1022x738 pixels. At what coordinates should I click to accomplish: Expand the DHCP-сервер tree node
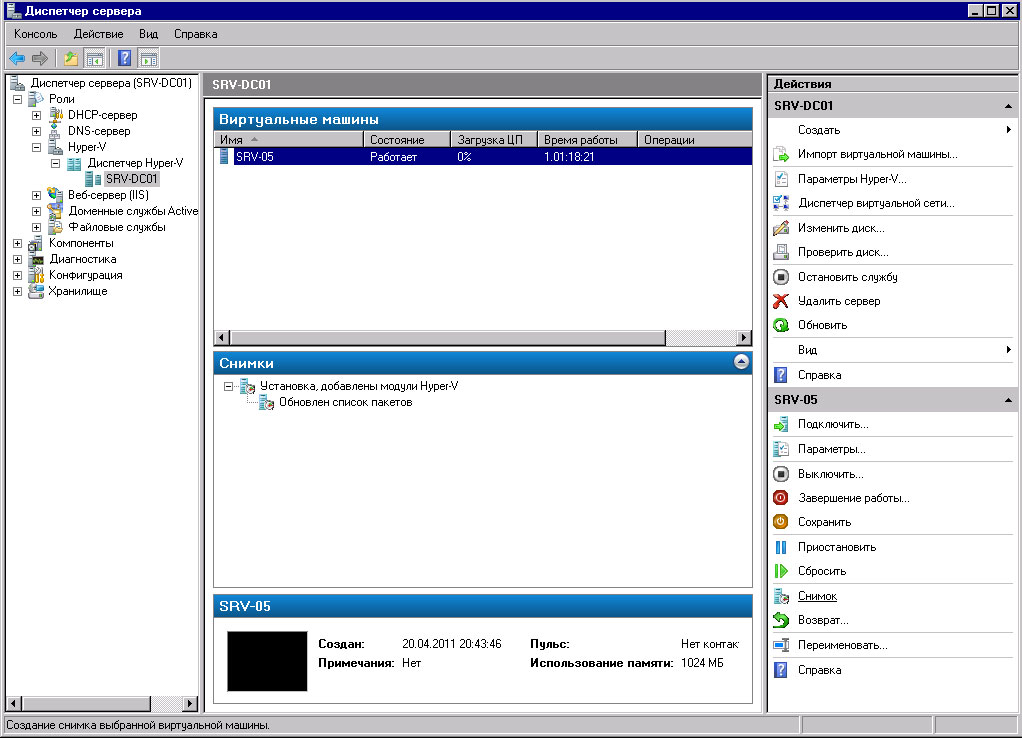coord(37,115)
